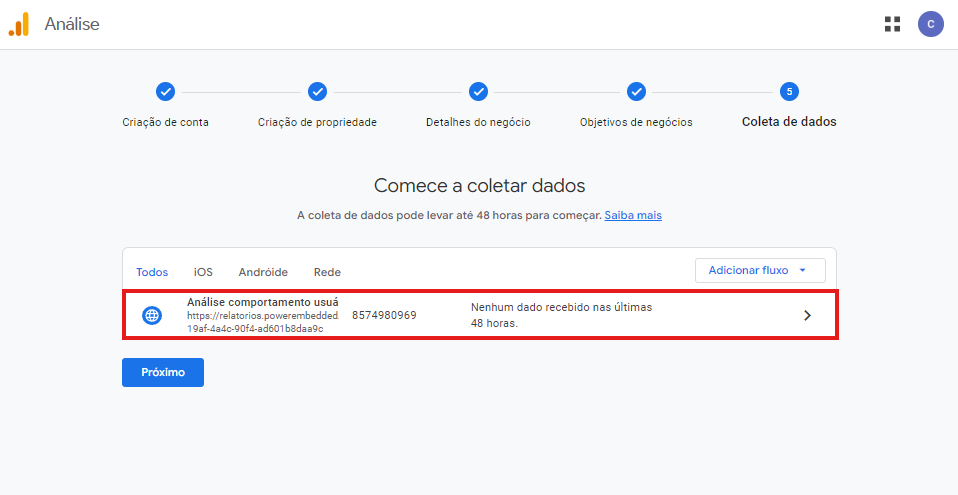Click the Criação de conta step checkmark
The height and width of the screenshot is (495, 958).
(x=166, y=92)
